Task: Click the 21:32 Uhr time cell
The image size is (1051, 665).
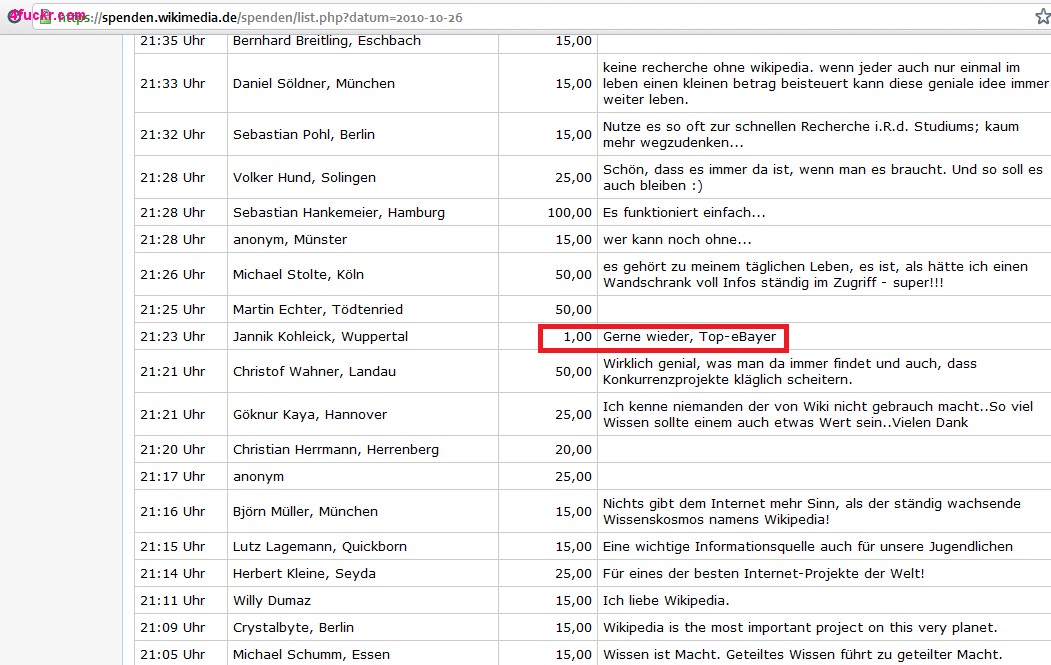Action: point(172,135)
